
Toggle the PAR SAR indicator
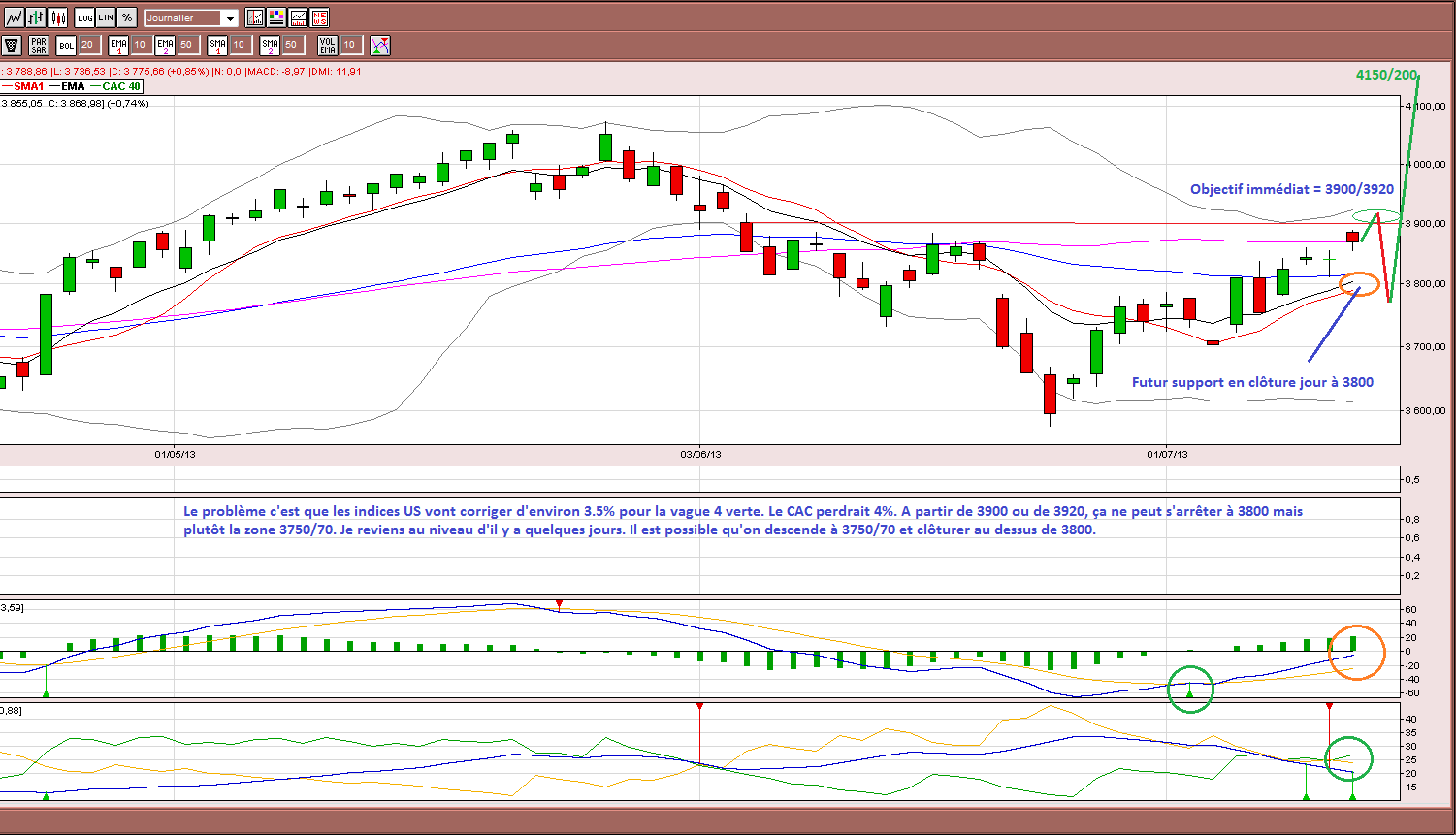click(39, 45)
